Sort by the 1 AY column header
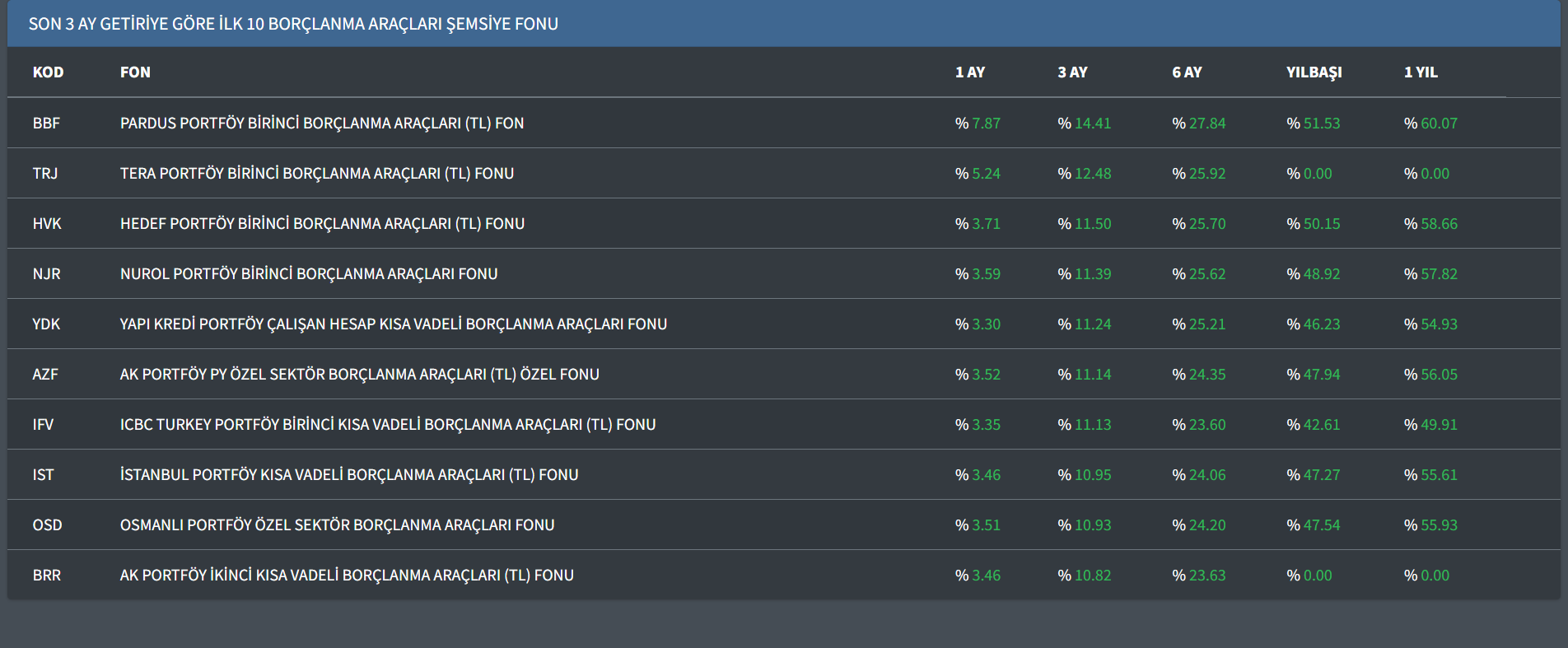The width and height of the screenshot is (1568, 648). pyautogui.click(x=969, y=72)
